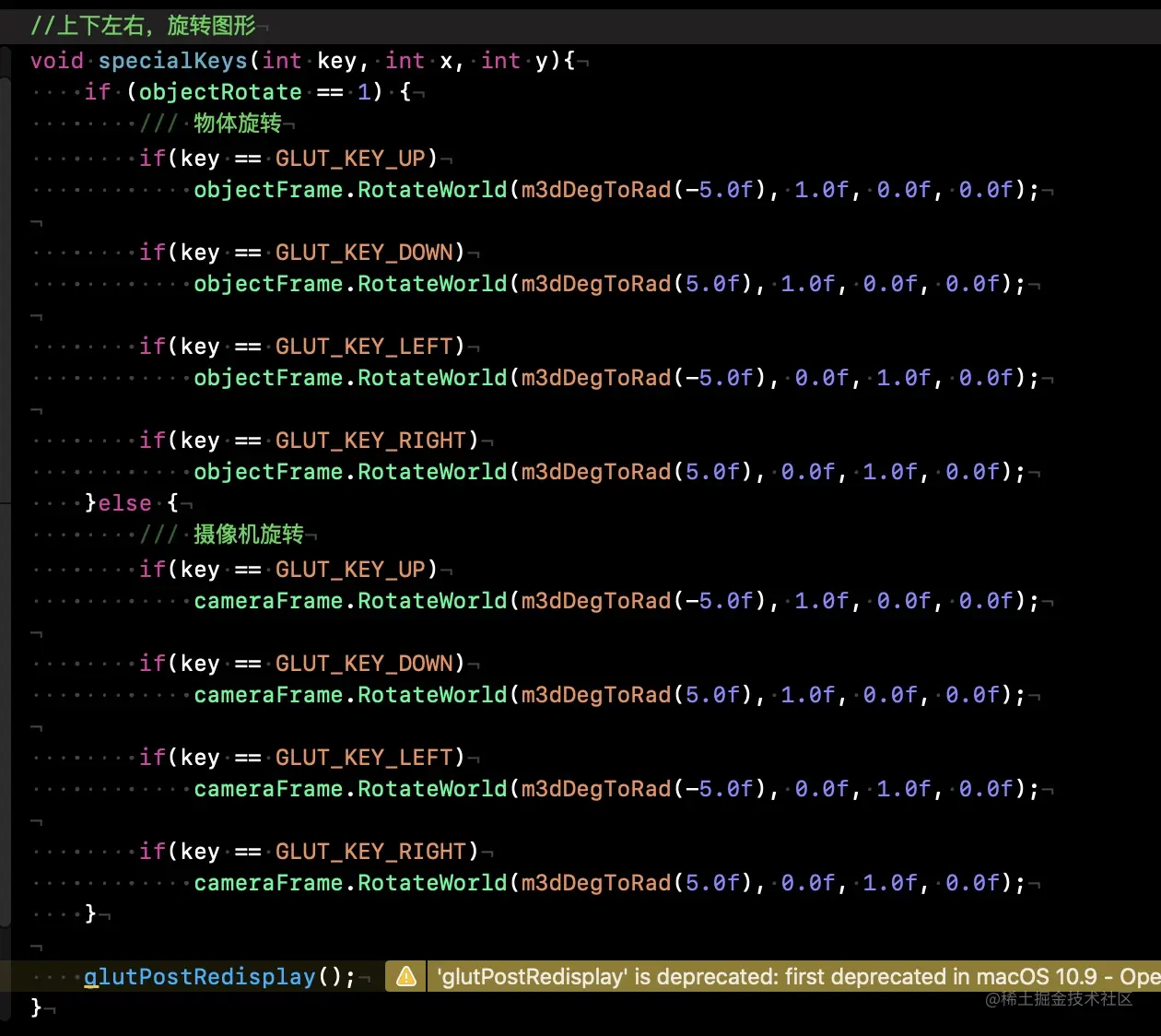Click the /// 物体旋转 comment
Image resolution: width=1161 pixels, height=1036 pixels.
tap(211, 124)
